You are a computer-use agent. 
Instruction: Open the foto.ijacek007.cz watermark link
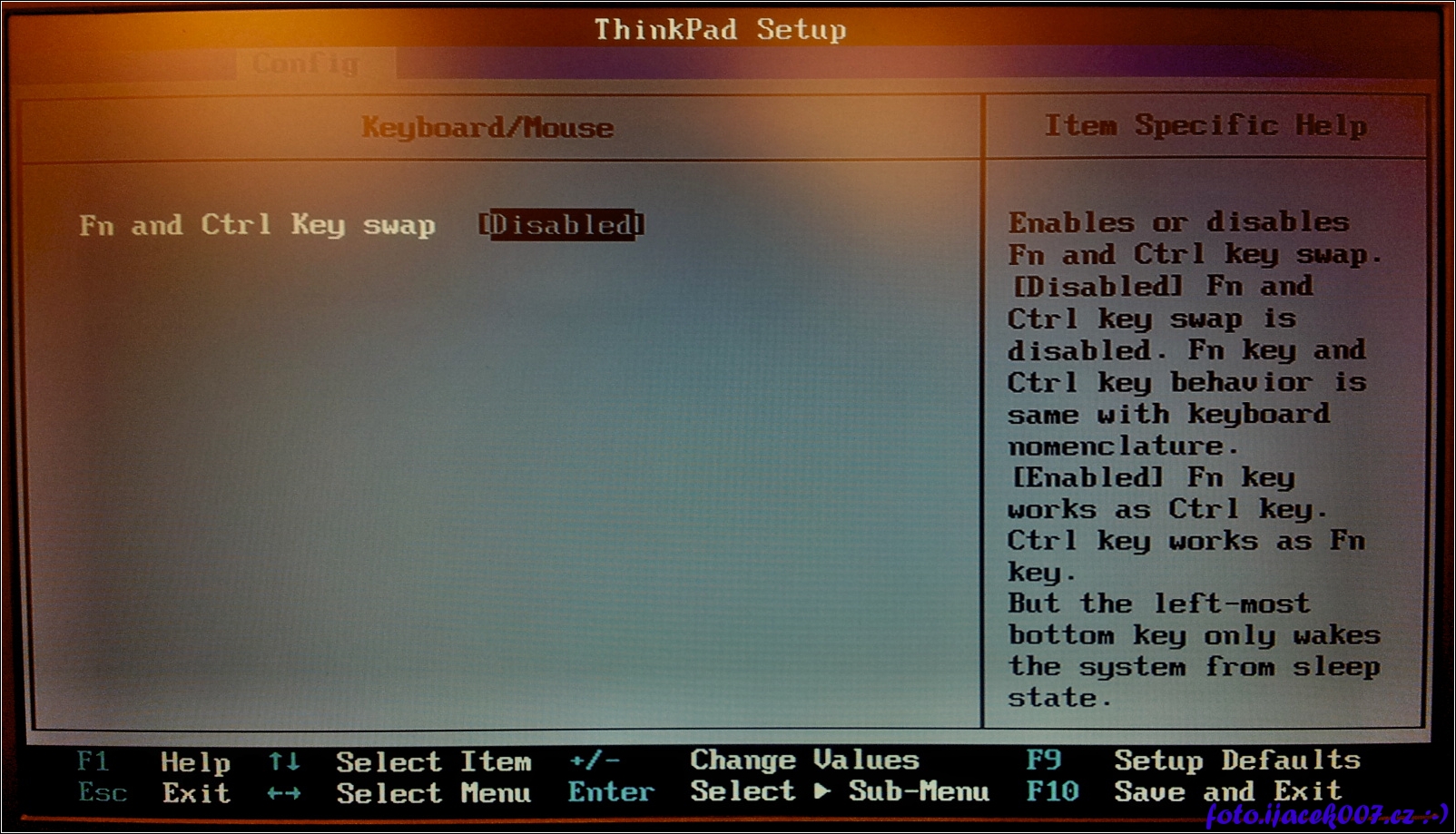pyautogui.click(x=1326, y=814)
